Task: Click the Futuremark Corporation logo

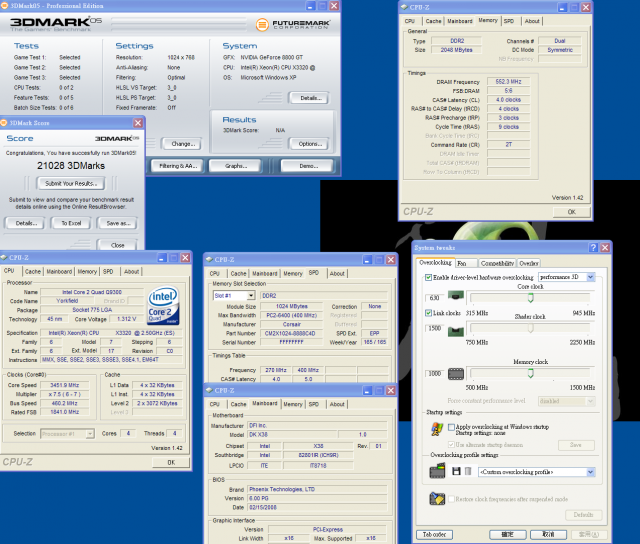Action: pyautogui.click(x=292, y=24)
